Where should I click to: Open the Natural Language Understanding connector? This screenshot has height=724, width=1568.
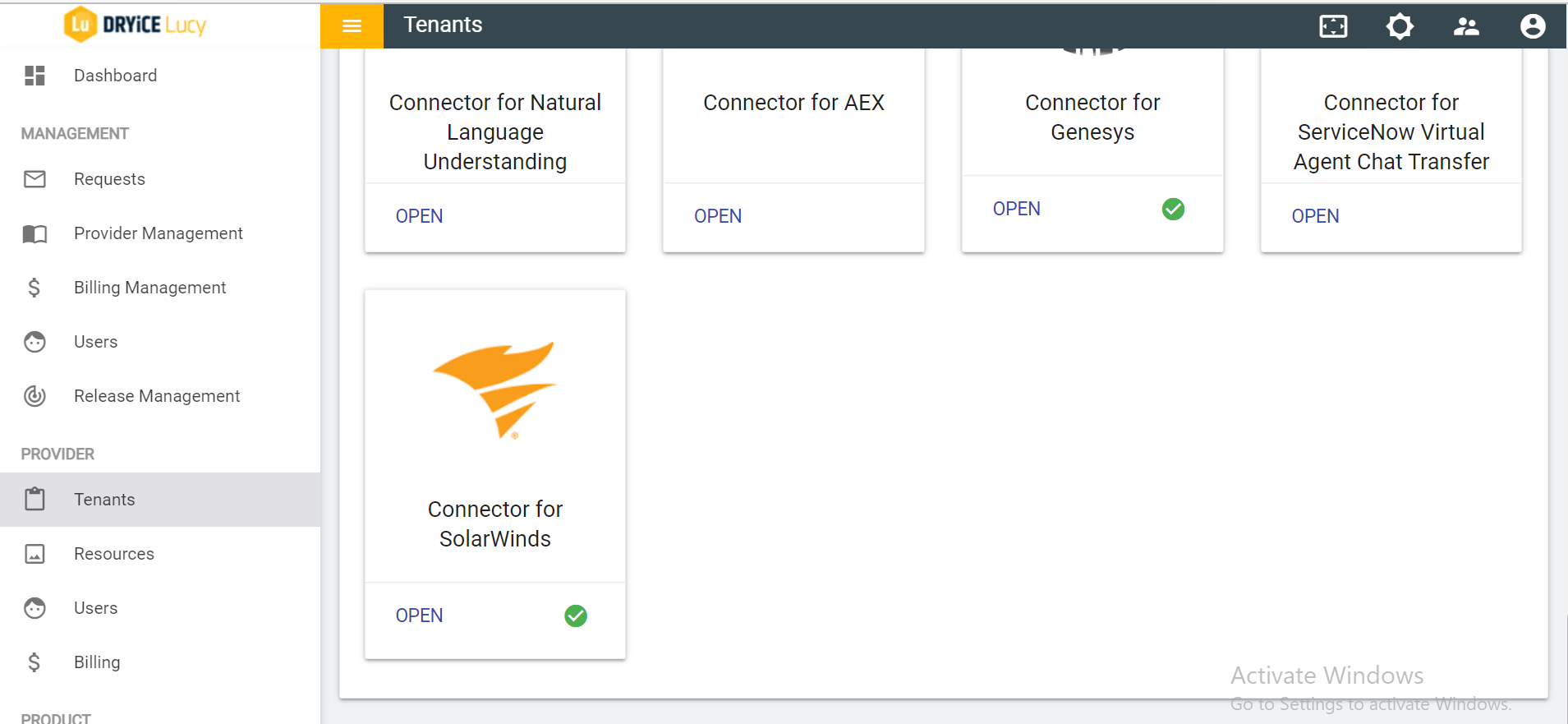tap(419, 216)
